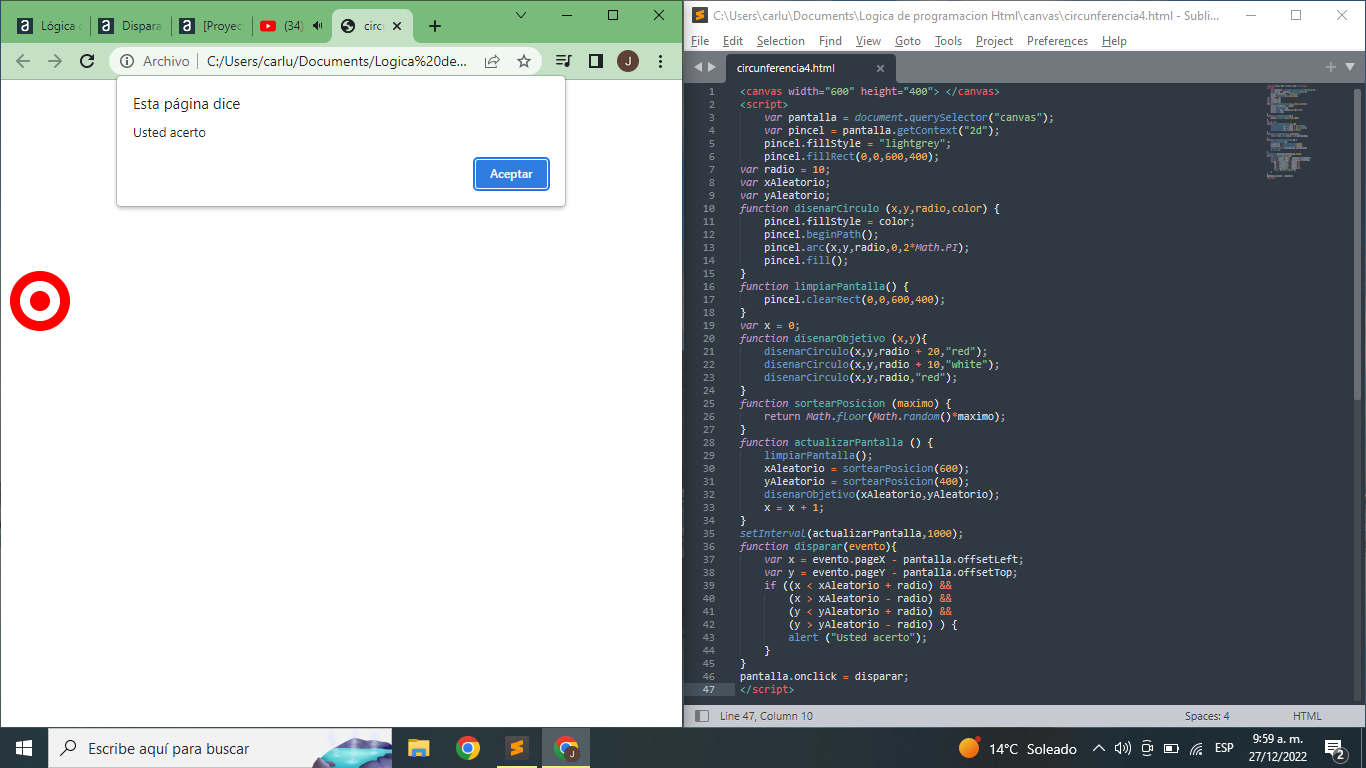Image resolution: width=1366 pixels, height=768 pixels.
Task: Open the Chrome tab search chevron
Action: pyautogui.click(x=521, y=15)
